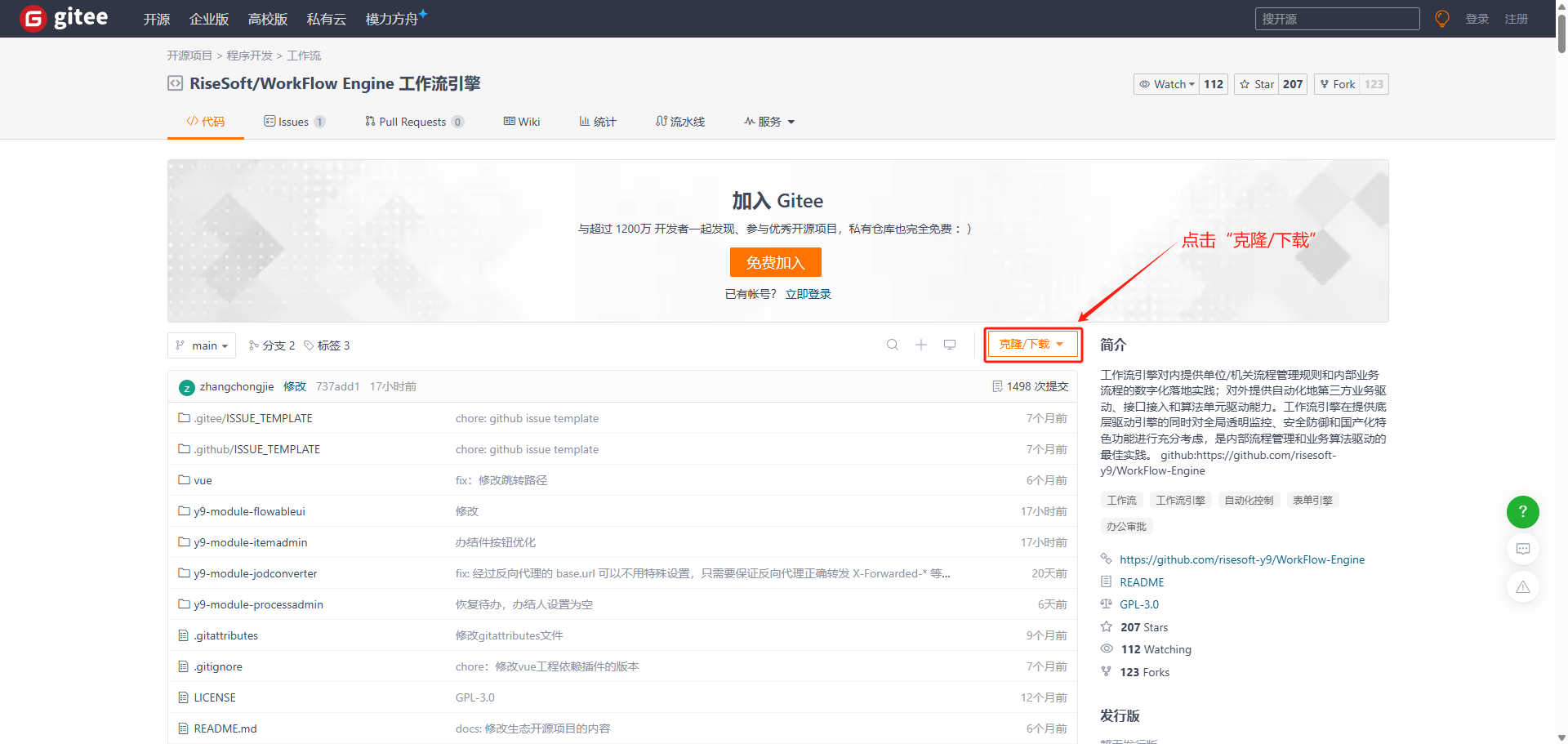Click the 737add1 commit hash
Viewport: 1568px width, 744px height.
click(x=338, y=386)
